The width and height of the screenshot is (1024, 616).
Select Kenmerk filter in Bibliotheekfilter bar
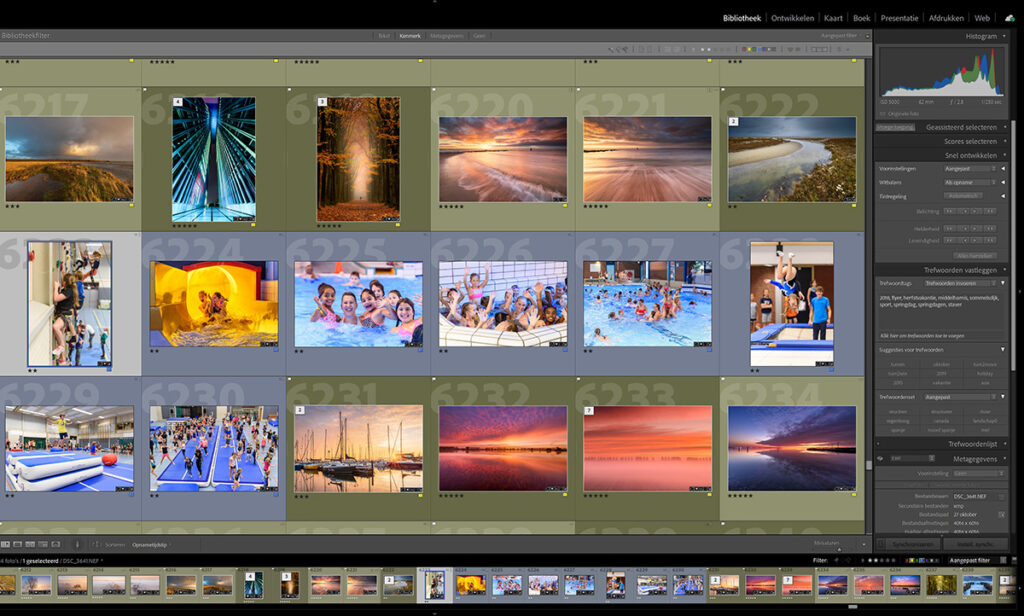pyautogui.click(x=410, y=36)
